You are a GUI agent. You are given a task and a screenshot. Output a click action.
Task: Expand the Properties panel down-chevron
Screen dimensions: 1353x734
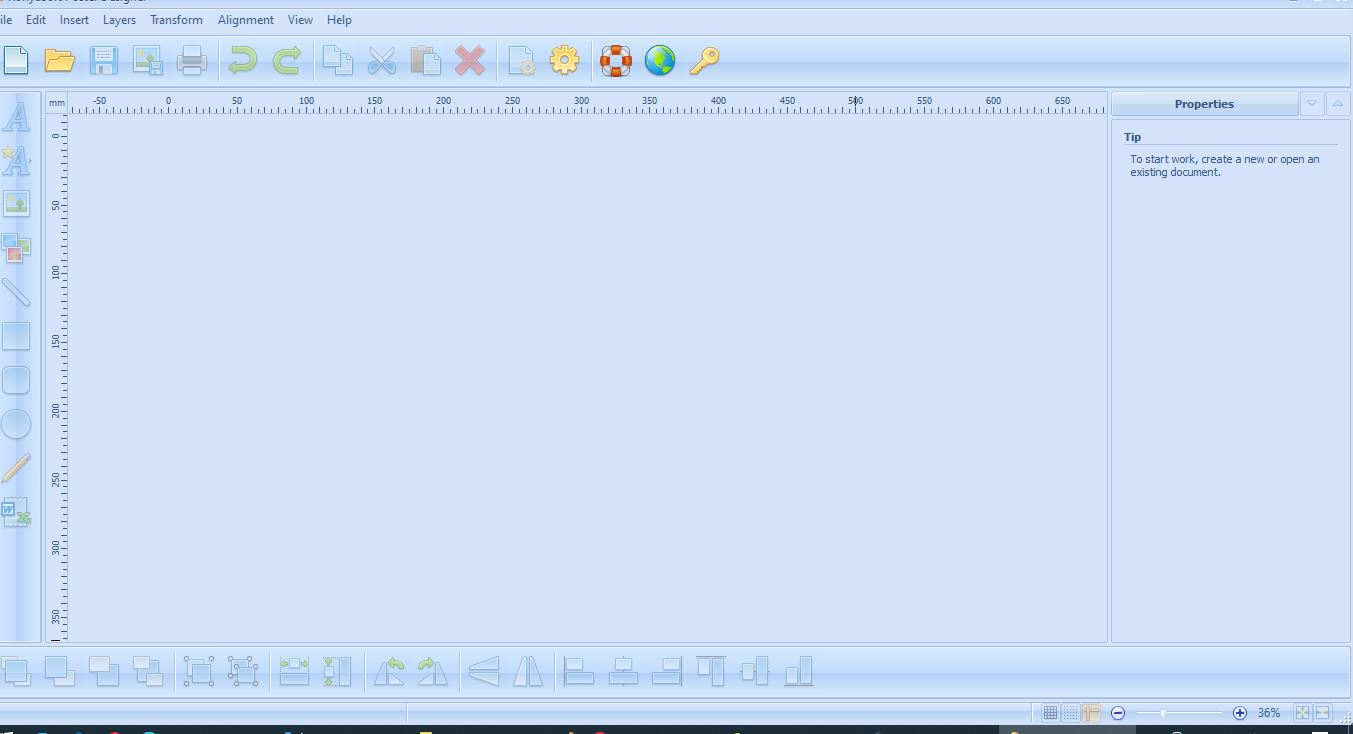pos(1312,104)
